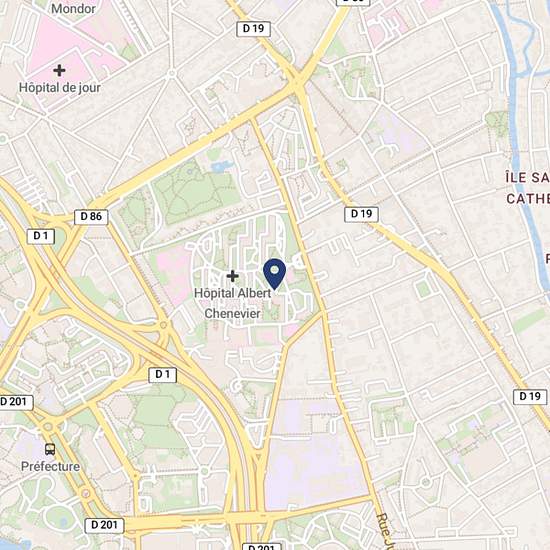550x550 pixels.
Task: Click the Hôpital de jour cross icon
Action: pyautogui.click(x=59, y=70)
